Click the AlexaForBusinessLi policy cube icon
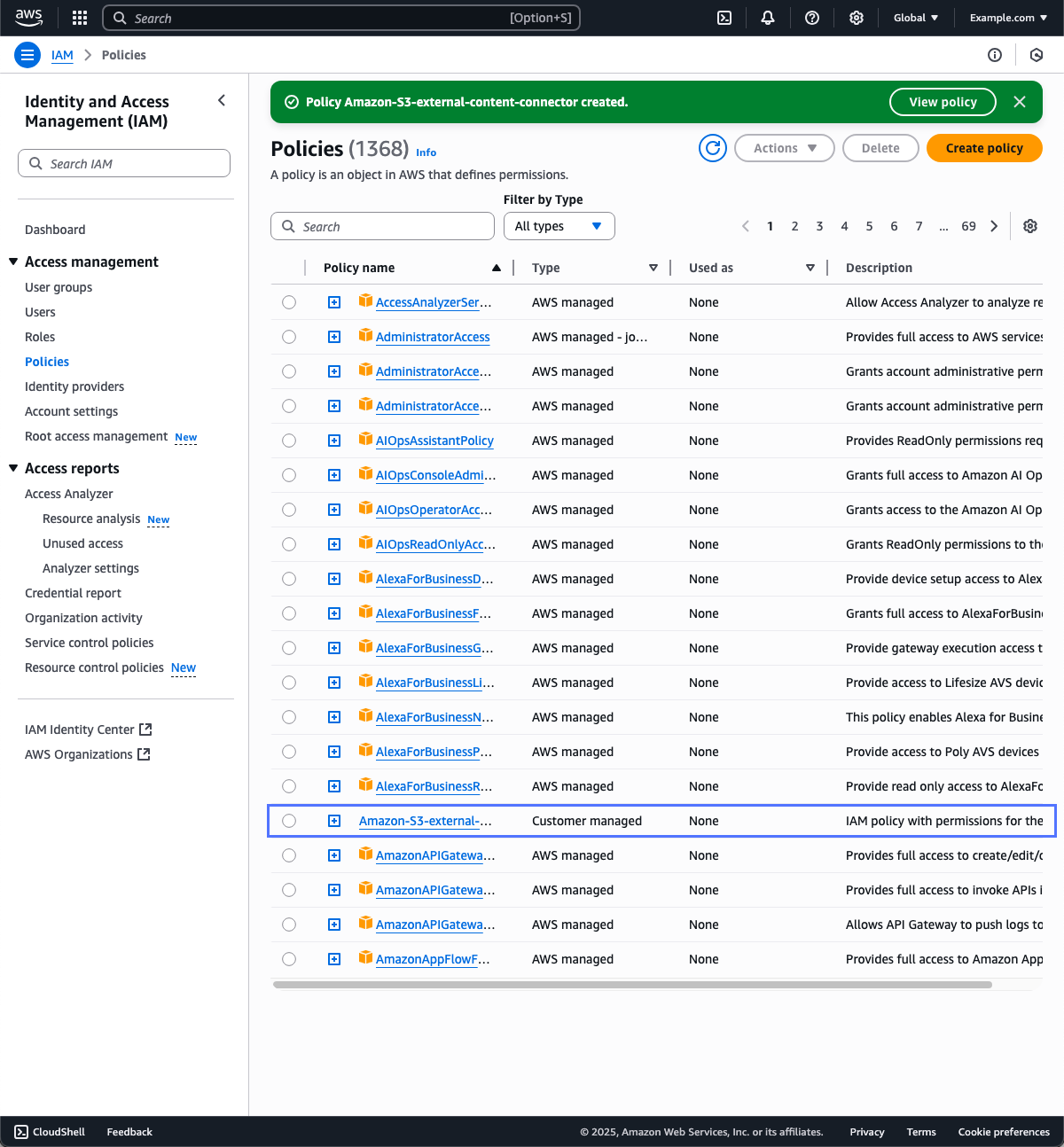This screenshot has width=1064, height=1147. tap(365, 682)
